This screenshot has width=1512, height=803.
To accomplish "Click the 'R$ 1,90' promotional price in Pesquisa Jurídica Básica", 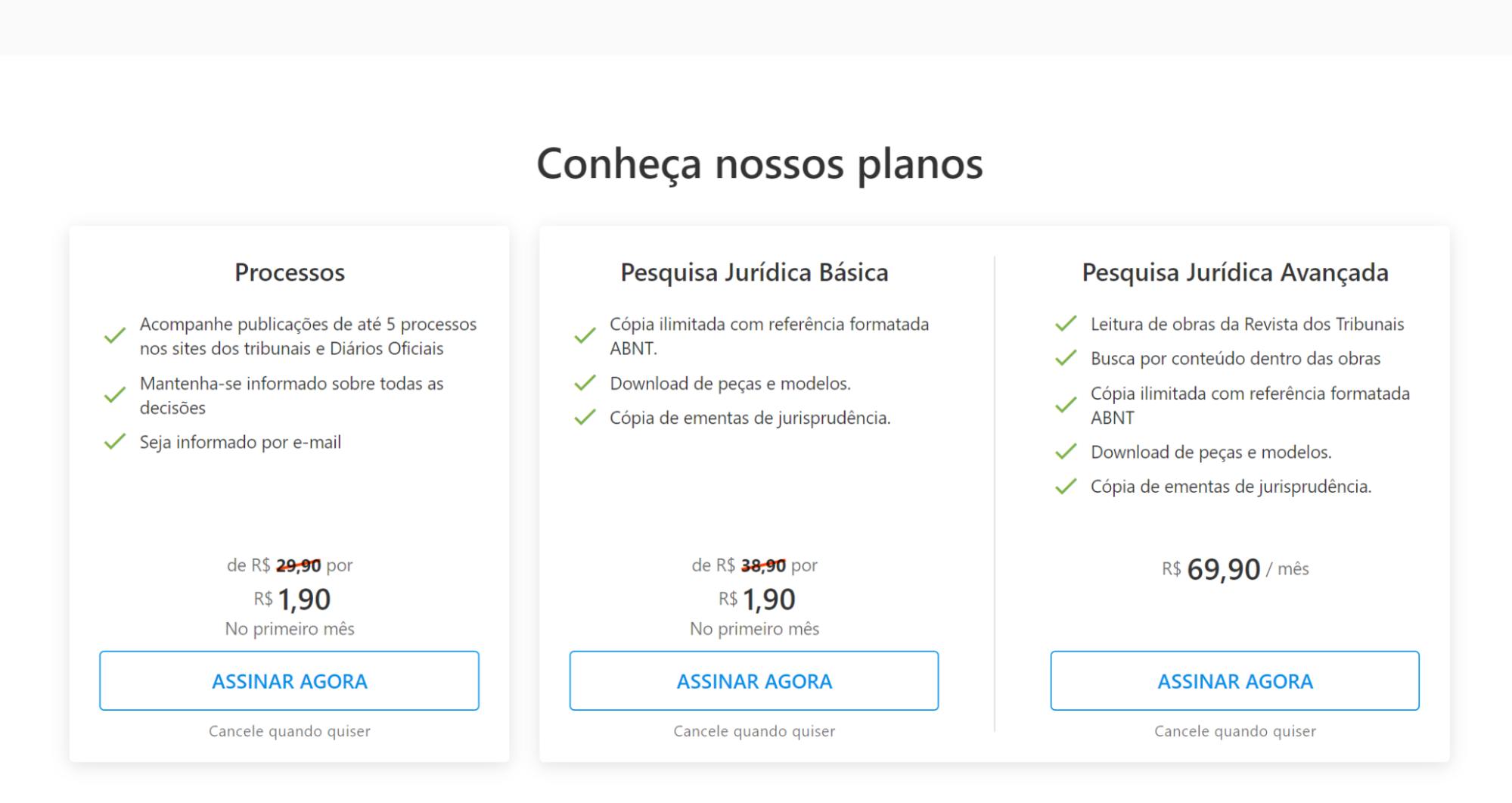I will point(753,599).
